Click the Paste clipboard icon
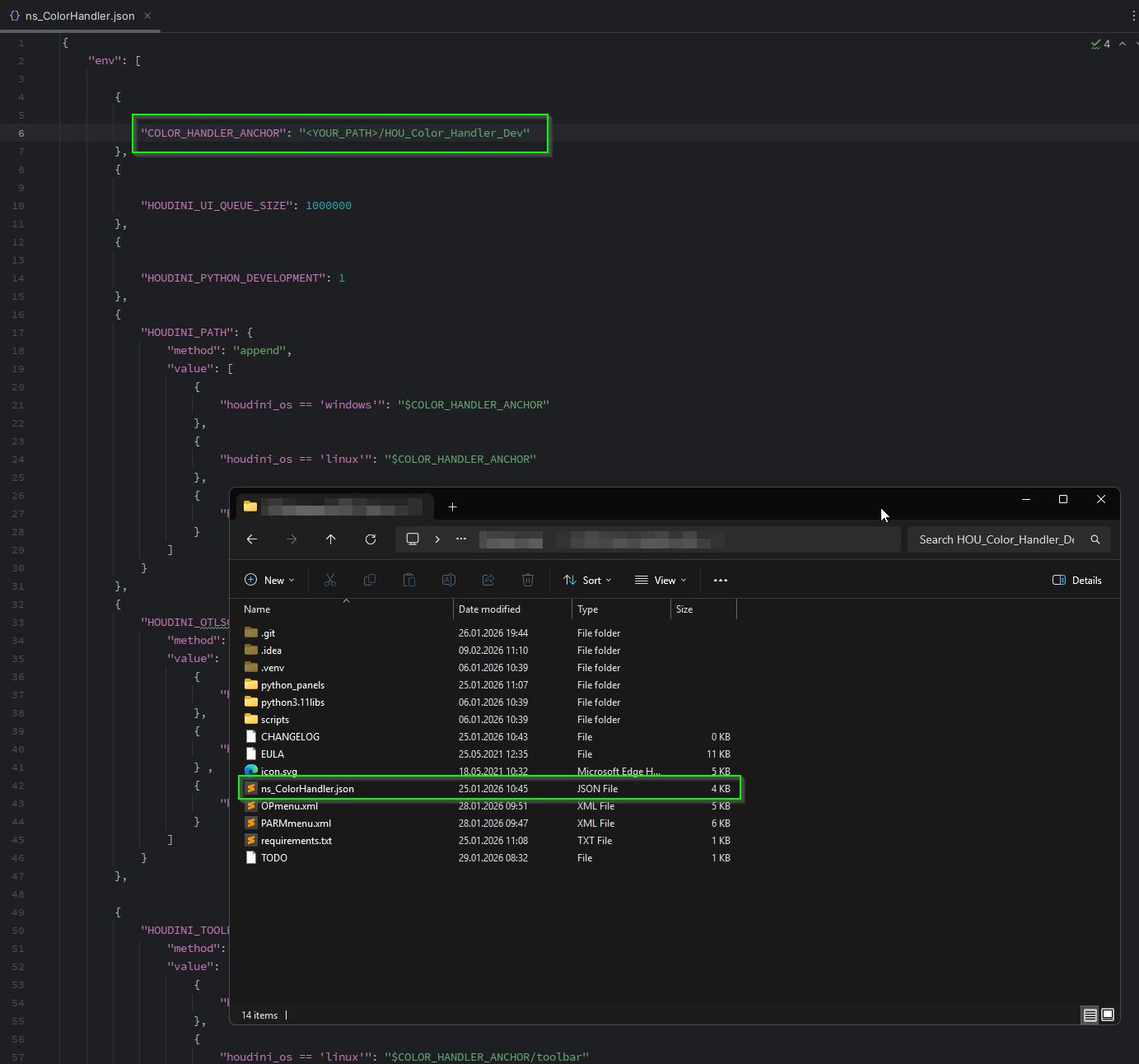Image resolution: width=1139 pixels, height=1064 pixels. [x=409, y=581]
